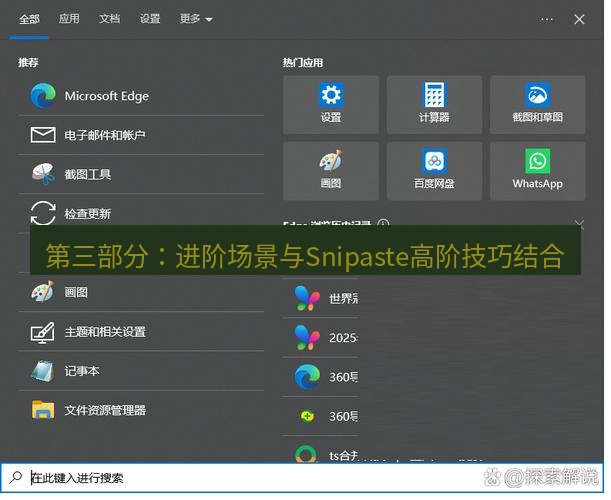Launch the Snipping Tool (截图工具) icon
The height and width of the screenshot is (500, 611).
(x=43, y=174)
